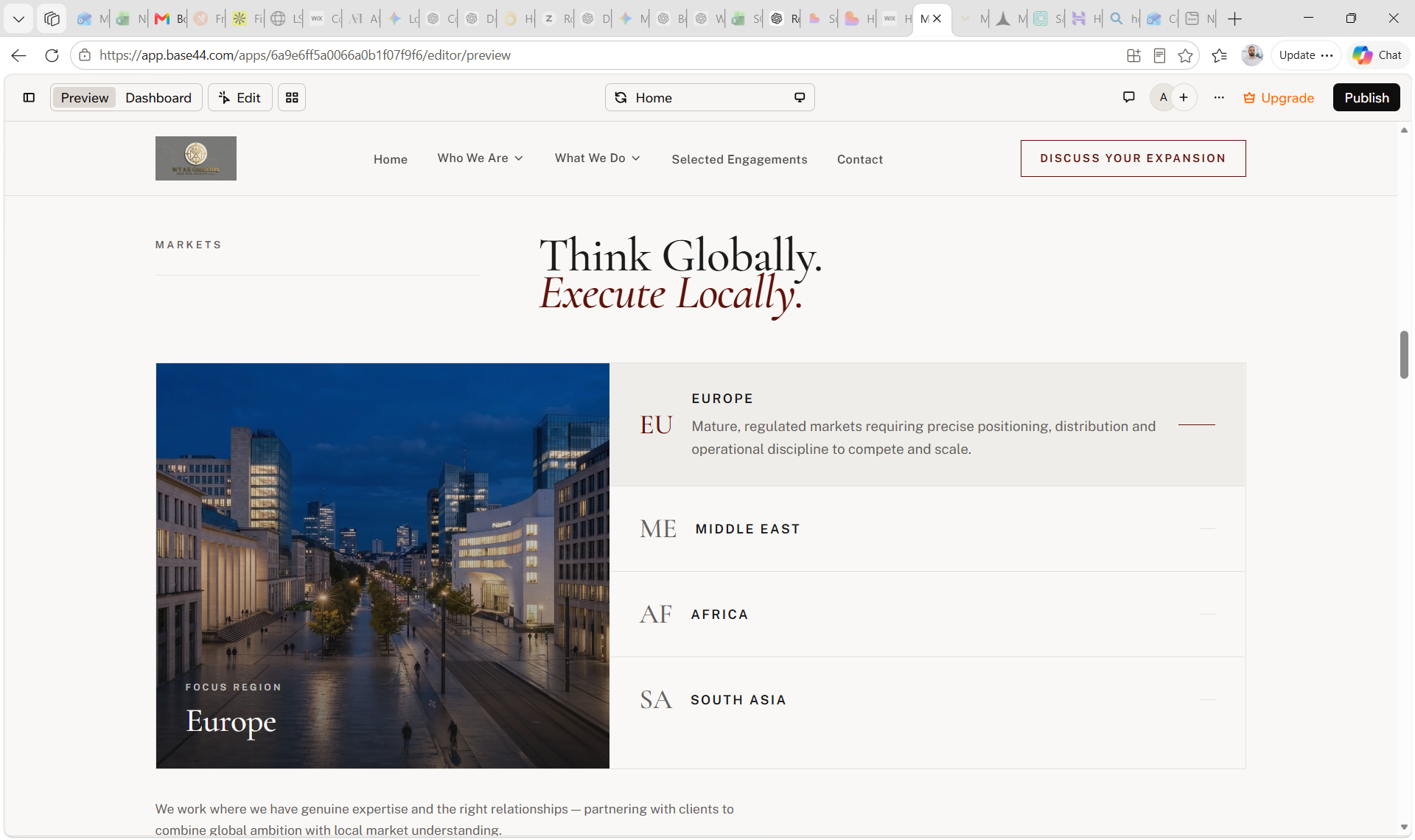Click the Upgrade button
This screenshot has height=840, width=1415.
click(x=1279, y=97)
